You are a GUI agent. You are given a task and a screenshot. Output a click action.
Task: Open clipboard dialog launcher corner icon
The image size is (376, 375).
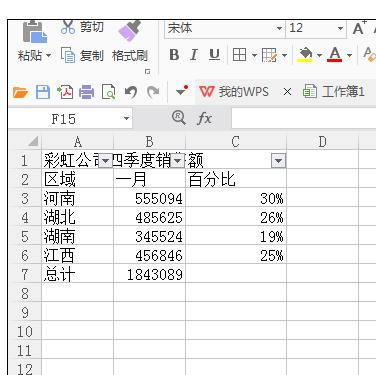click(148, 72)
